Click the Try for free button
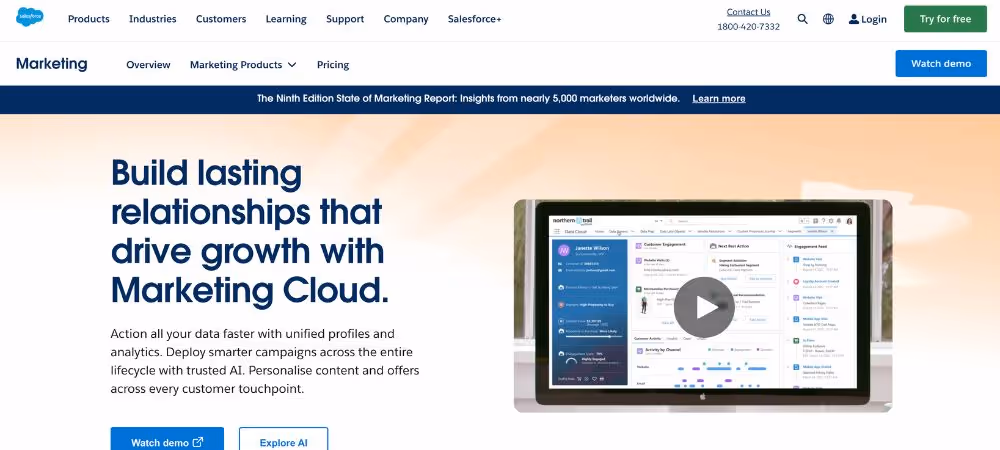1000x450 pixels. [x=945, y=19]
